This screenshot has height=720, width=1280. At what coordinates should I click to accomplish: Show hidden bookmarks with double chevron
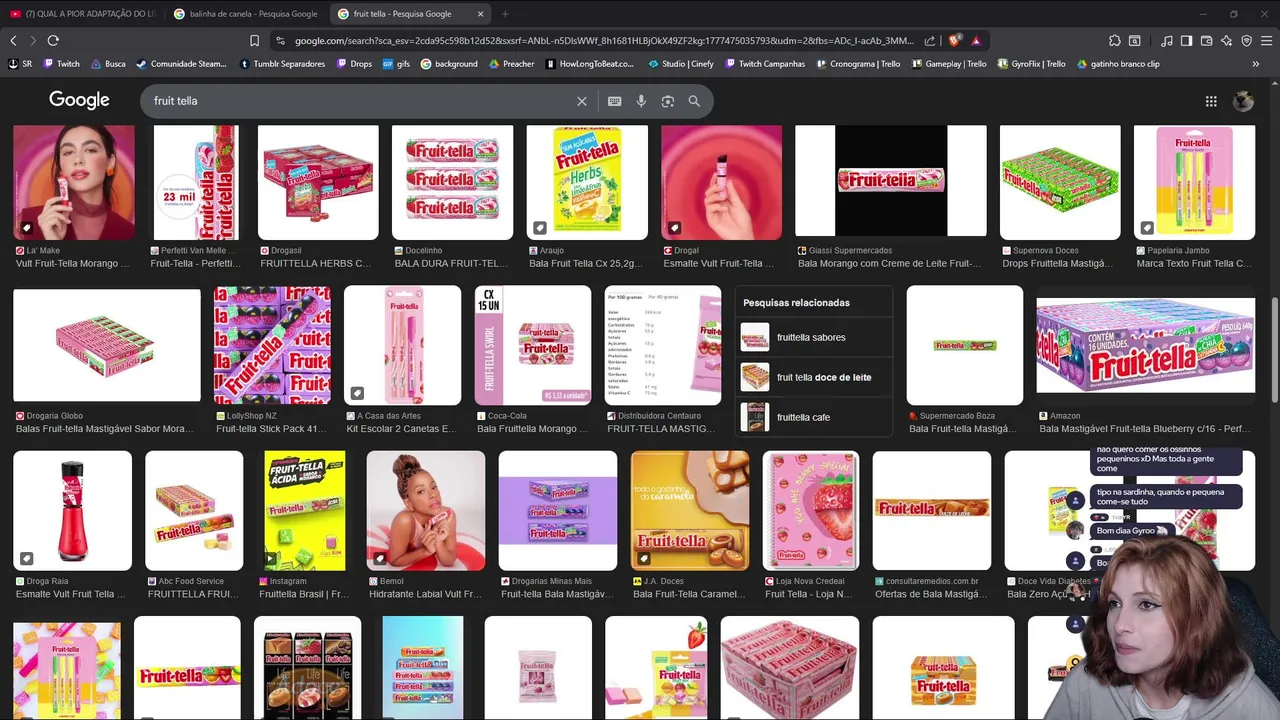pos(1256,64)
